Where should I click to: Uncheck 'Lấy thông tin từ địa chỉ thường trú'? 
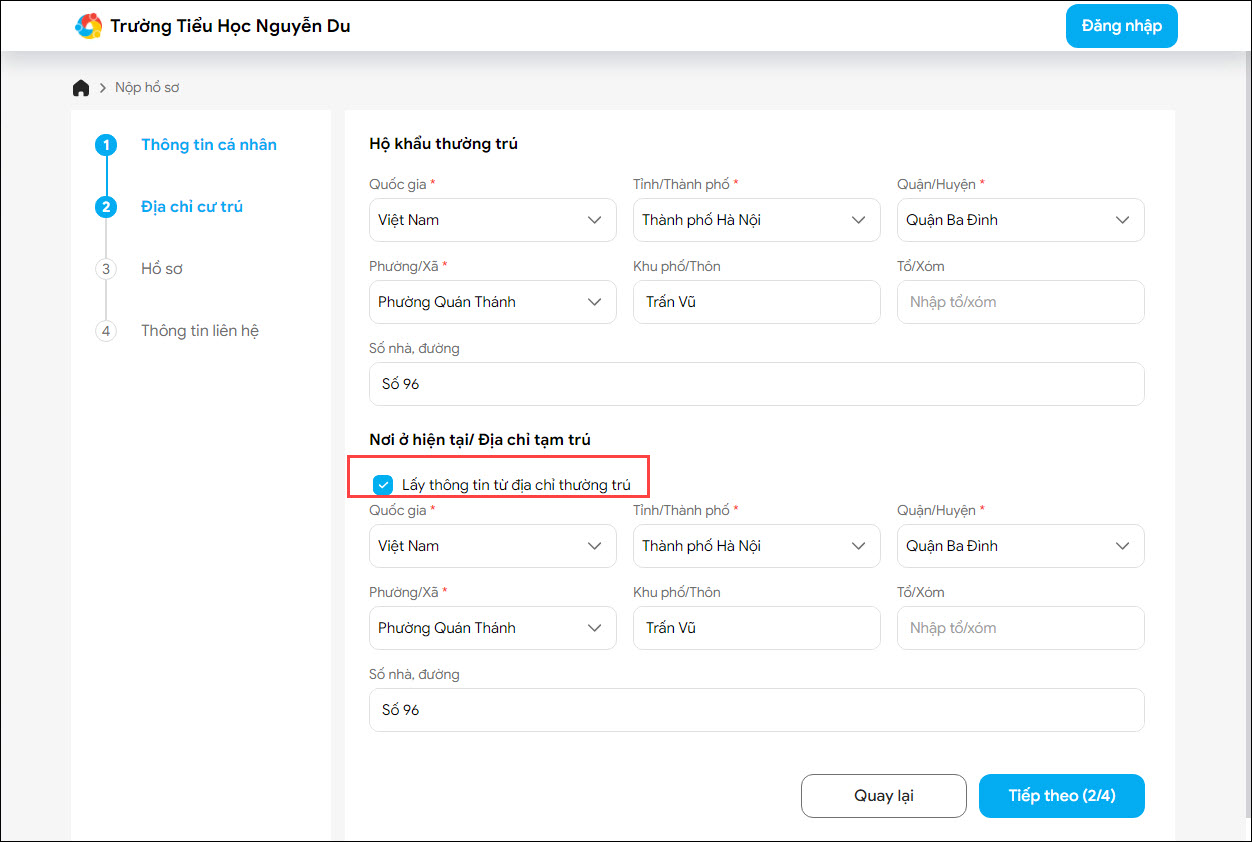click(x=383, y=485)
